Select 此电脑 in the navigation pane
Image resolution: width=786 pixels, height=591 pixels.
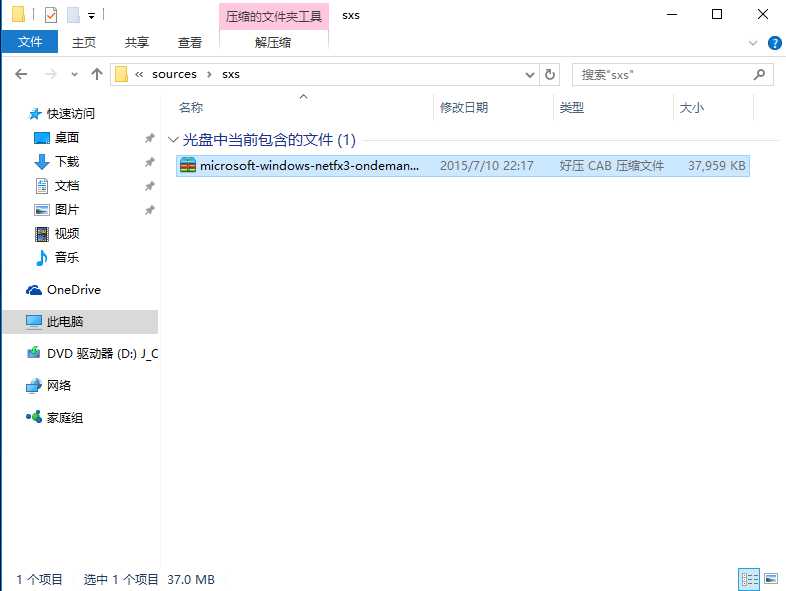(x=81, y=321)
